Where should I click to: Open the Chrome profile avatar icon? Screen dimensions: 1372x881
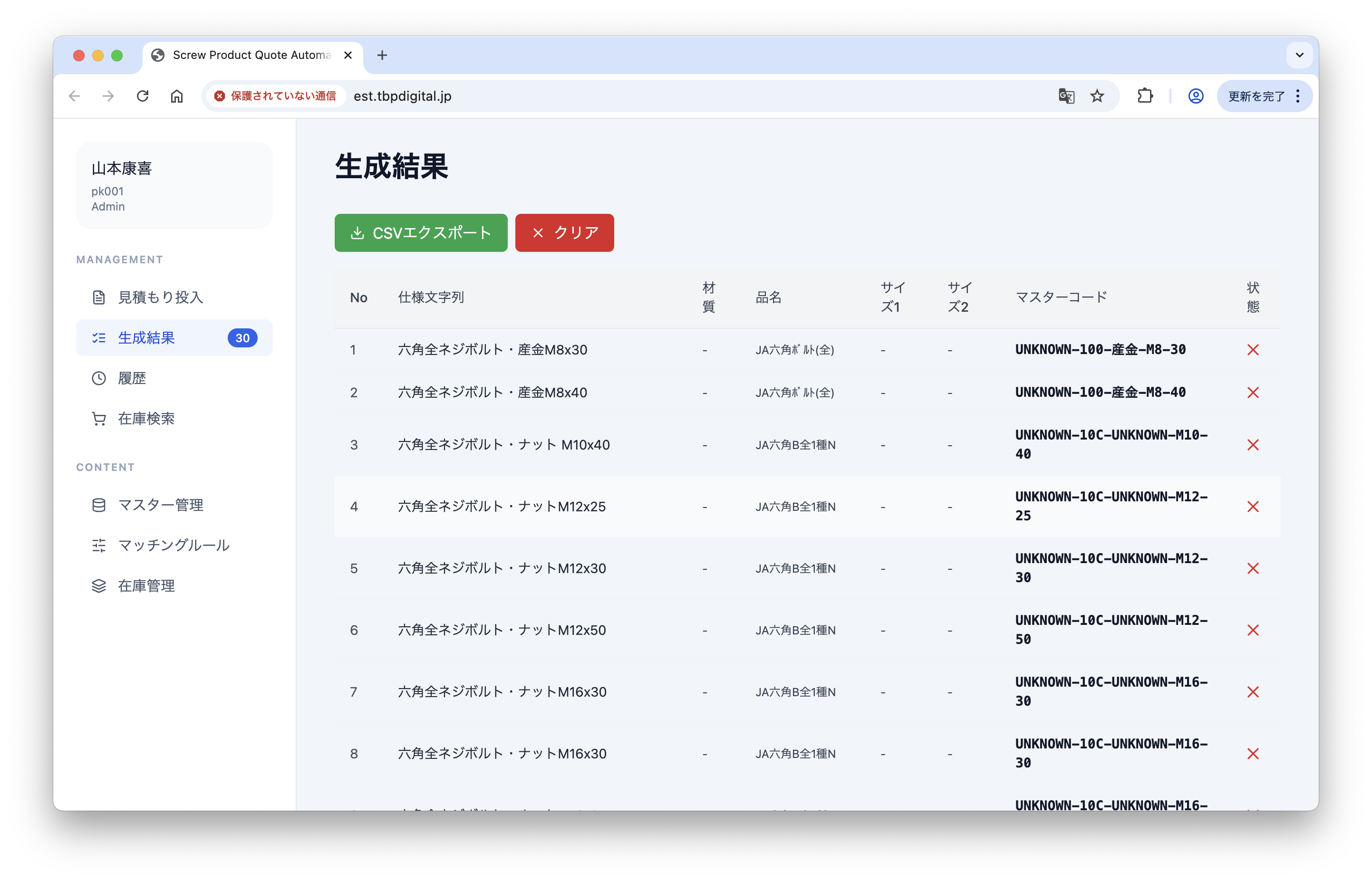click(1195, 96)
